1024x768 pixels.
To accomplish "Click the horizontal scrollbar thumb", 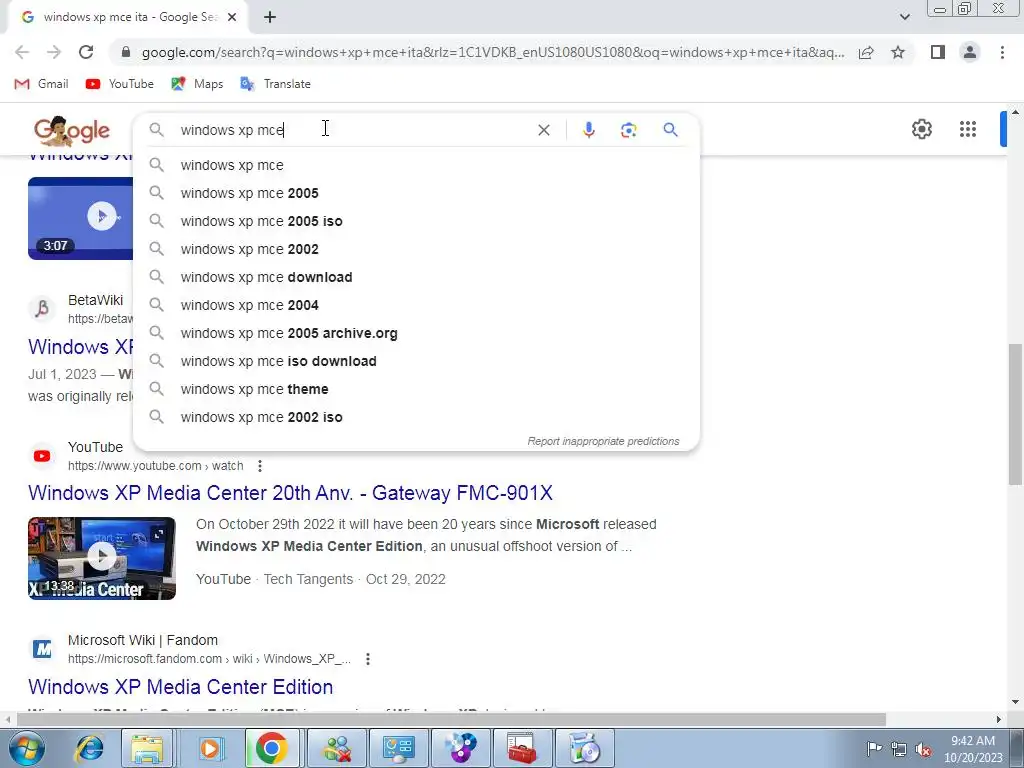I will click(451, 720).
